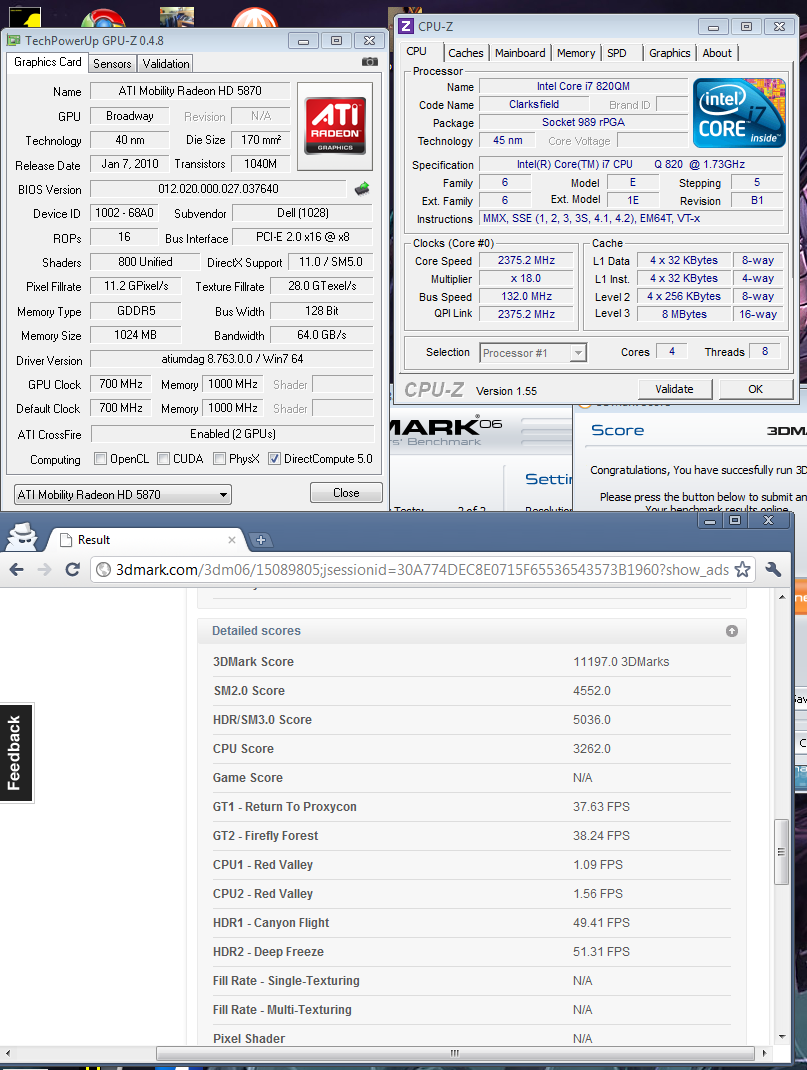Click the Validate button in CPU-Z
This screenshot has width=807, height=1070.
[675, 389]
